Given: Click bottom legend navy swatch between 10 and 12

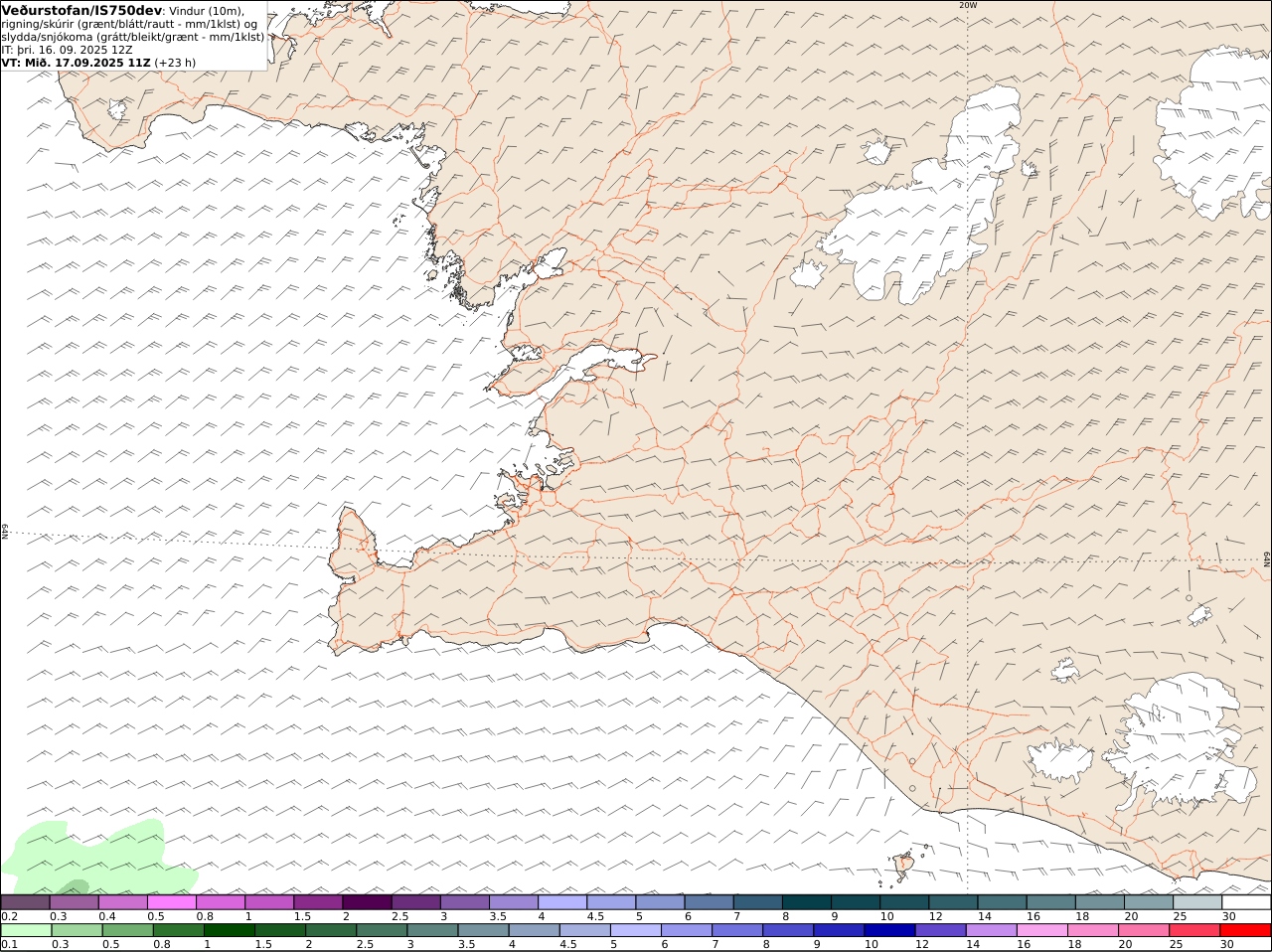Looking at the screenshot, I should click(889, 930).
